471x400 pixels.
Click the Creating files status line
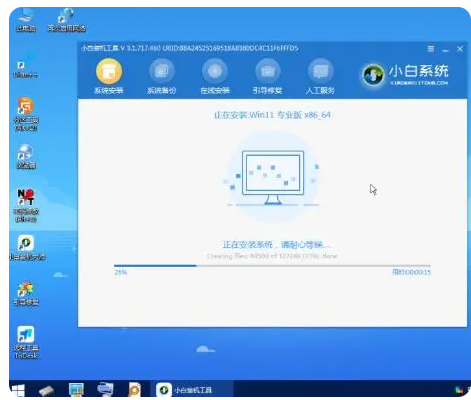pyautogui.click(x=272, y=256)
